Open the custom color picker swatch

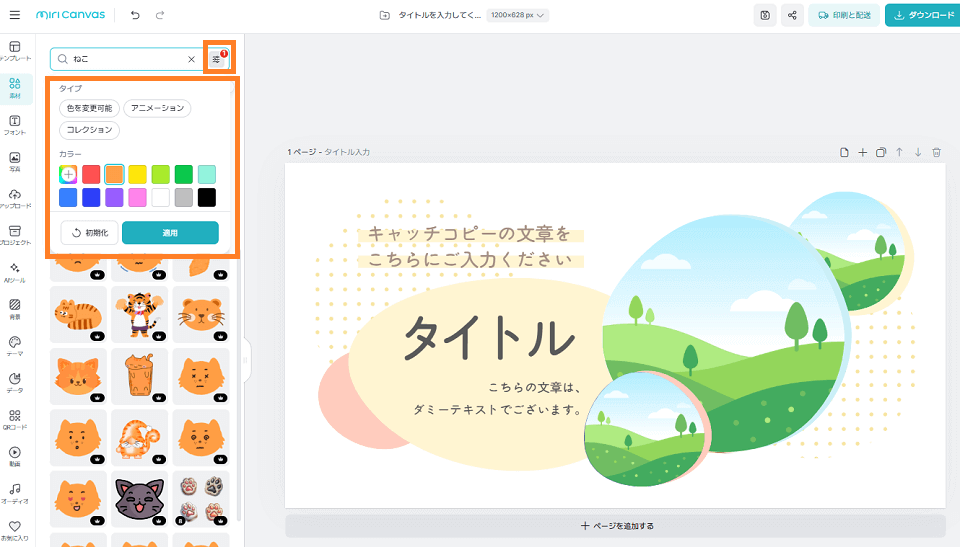68,174
